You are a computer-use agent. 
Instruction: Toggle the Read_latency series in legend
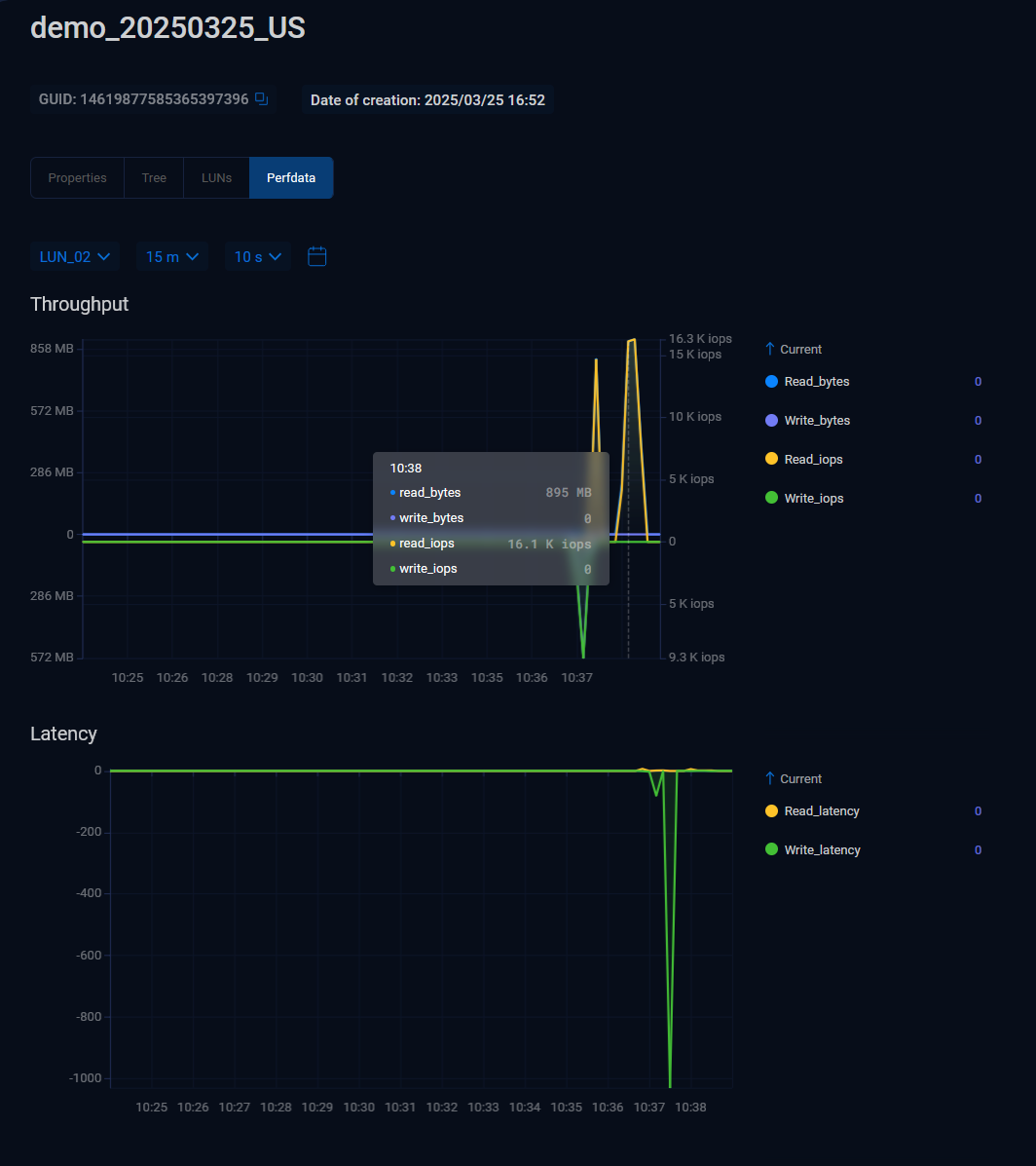click(x=821, y=811)
